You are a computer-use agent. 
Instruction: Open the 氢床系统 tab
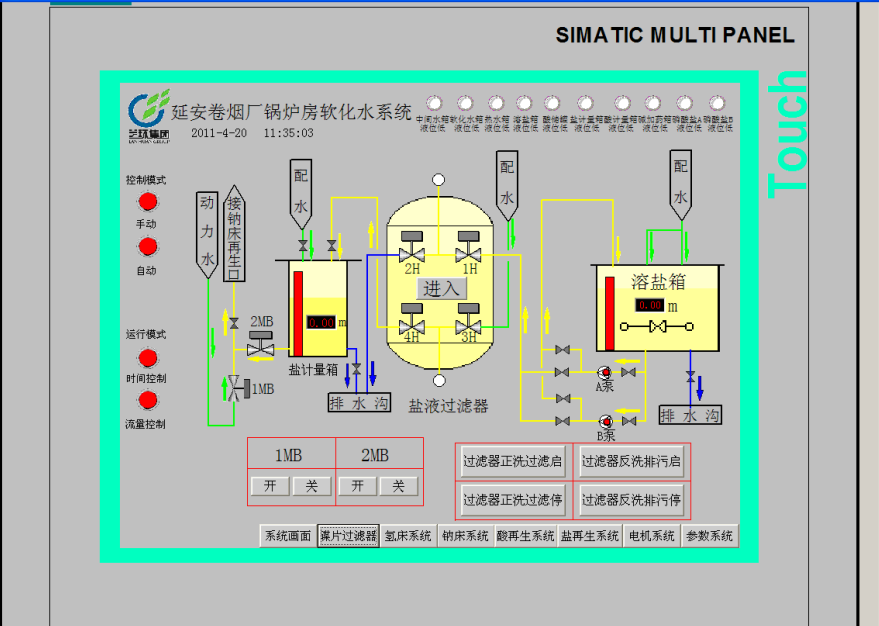408,536
